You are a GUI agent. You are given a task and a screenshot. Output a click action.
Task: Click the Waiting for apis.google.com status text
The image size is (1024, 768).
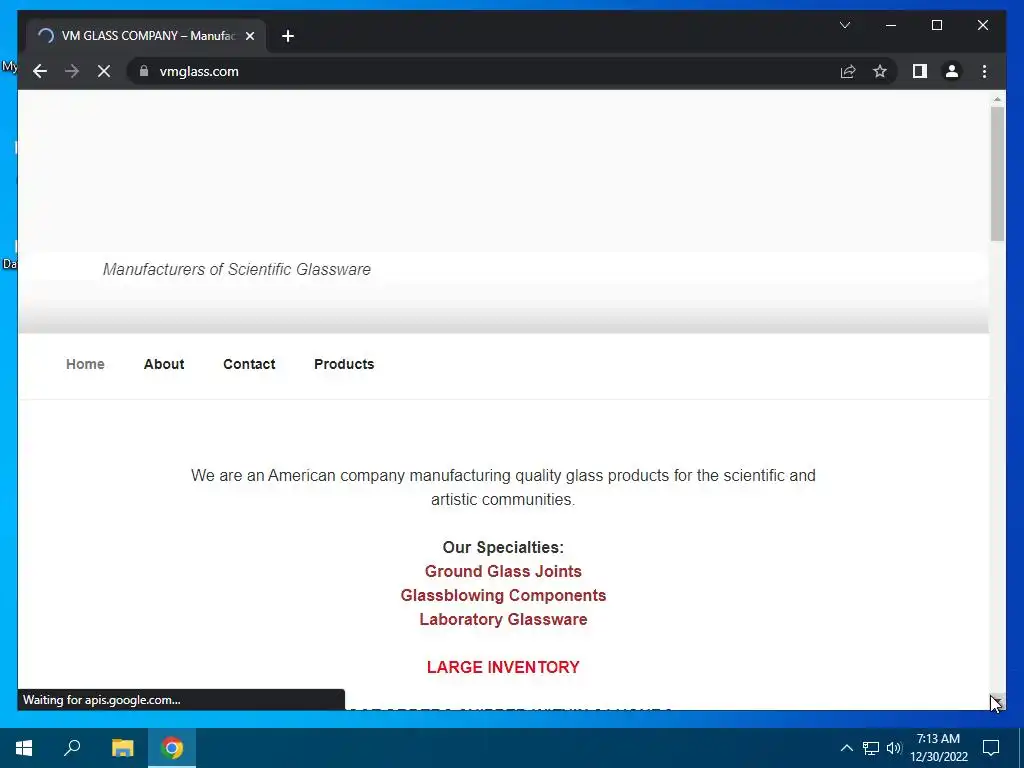101,699
